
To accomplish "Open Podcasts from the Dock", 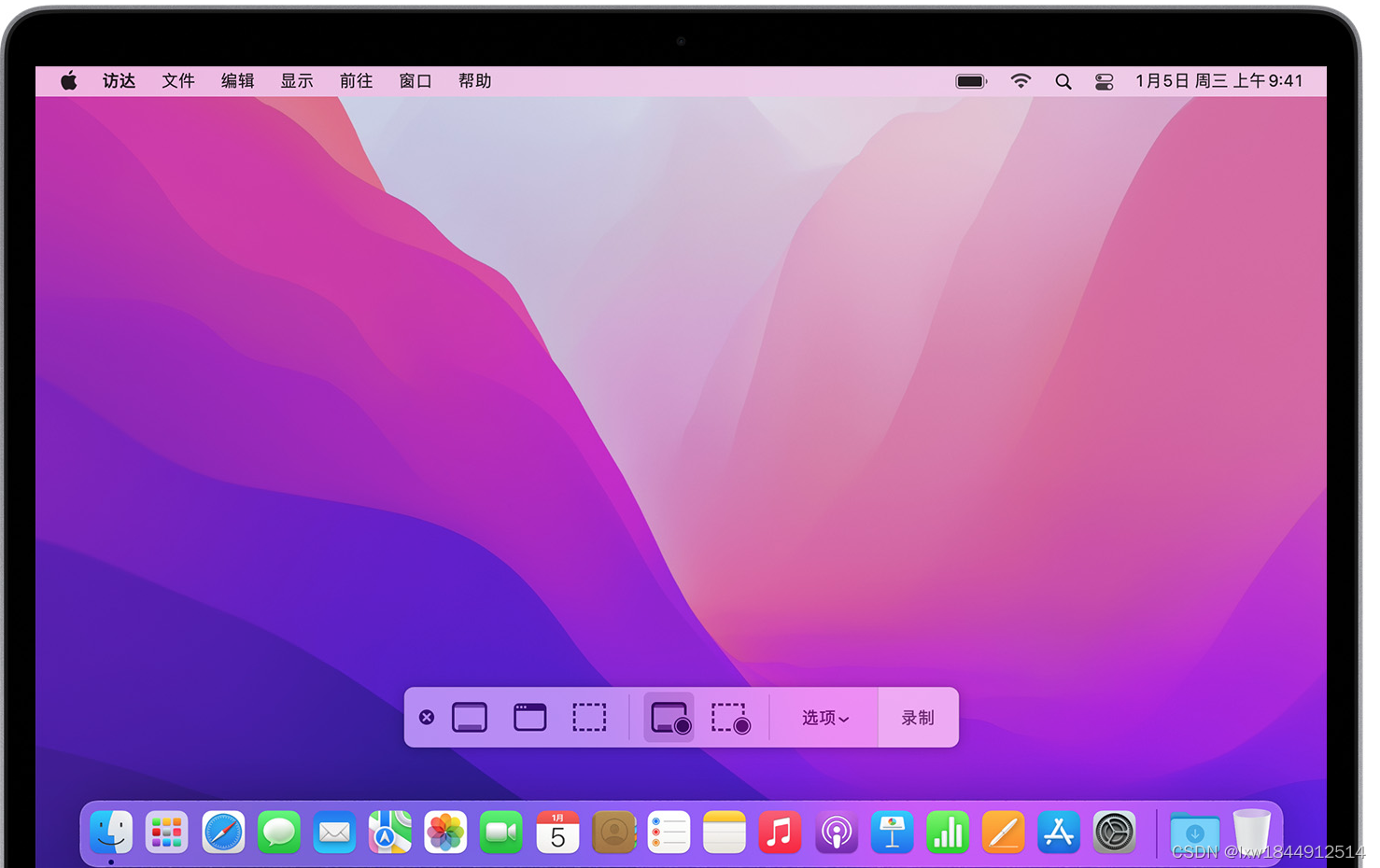I will [837, 832].
